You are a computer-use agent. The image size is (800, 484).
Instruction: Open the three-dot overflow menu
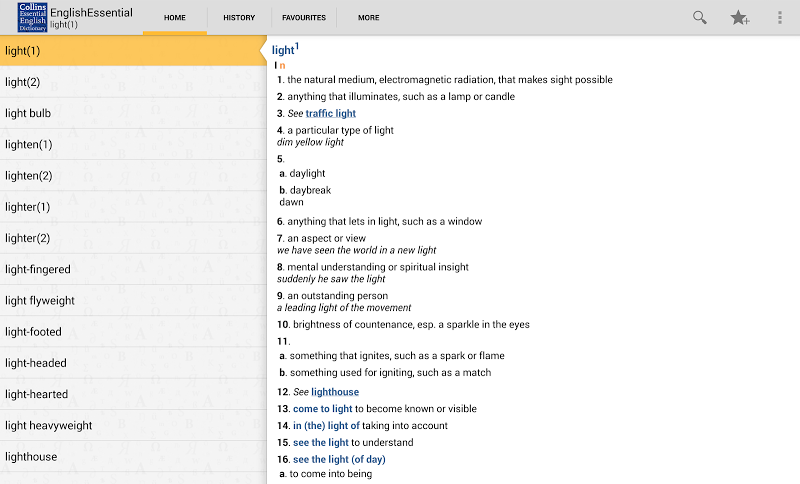click(780, 17)
